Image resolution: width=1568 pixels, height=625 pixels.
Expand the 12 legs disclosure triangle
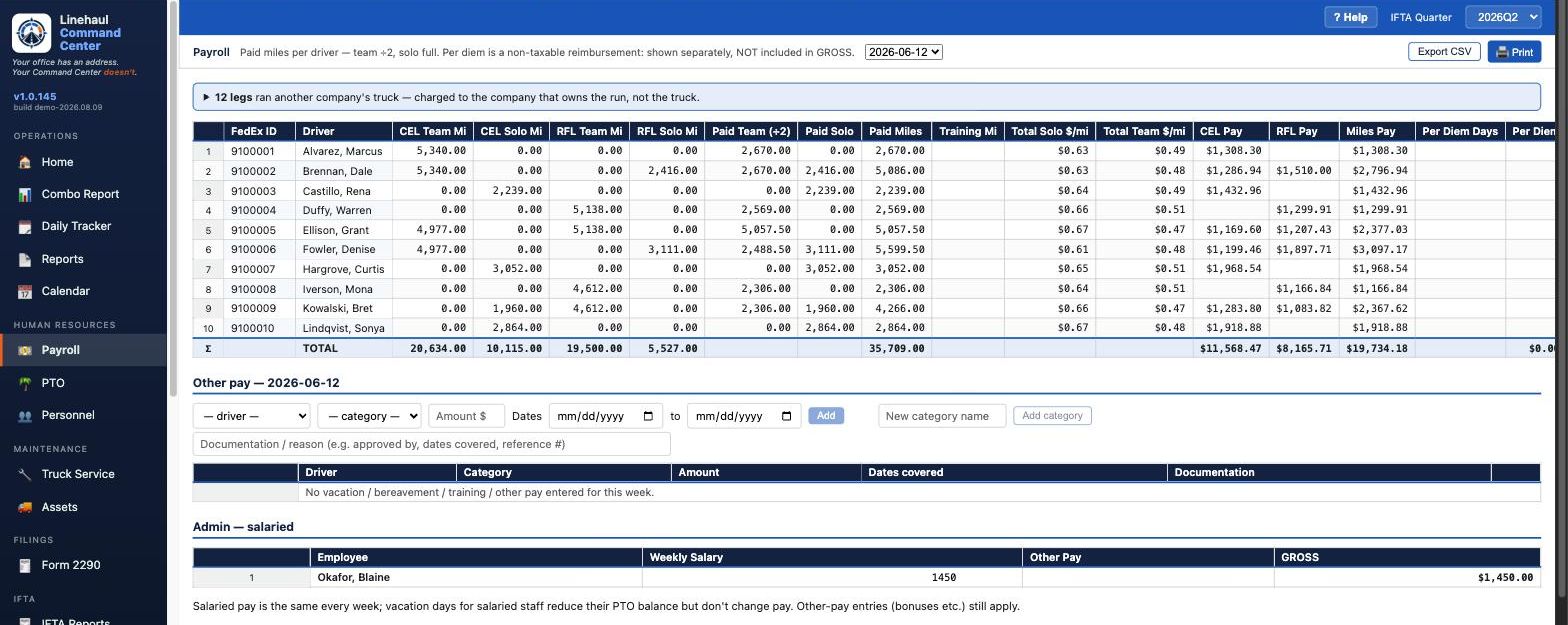pos(206,97)
